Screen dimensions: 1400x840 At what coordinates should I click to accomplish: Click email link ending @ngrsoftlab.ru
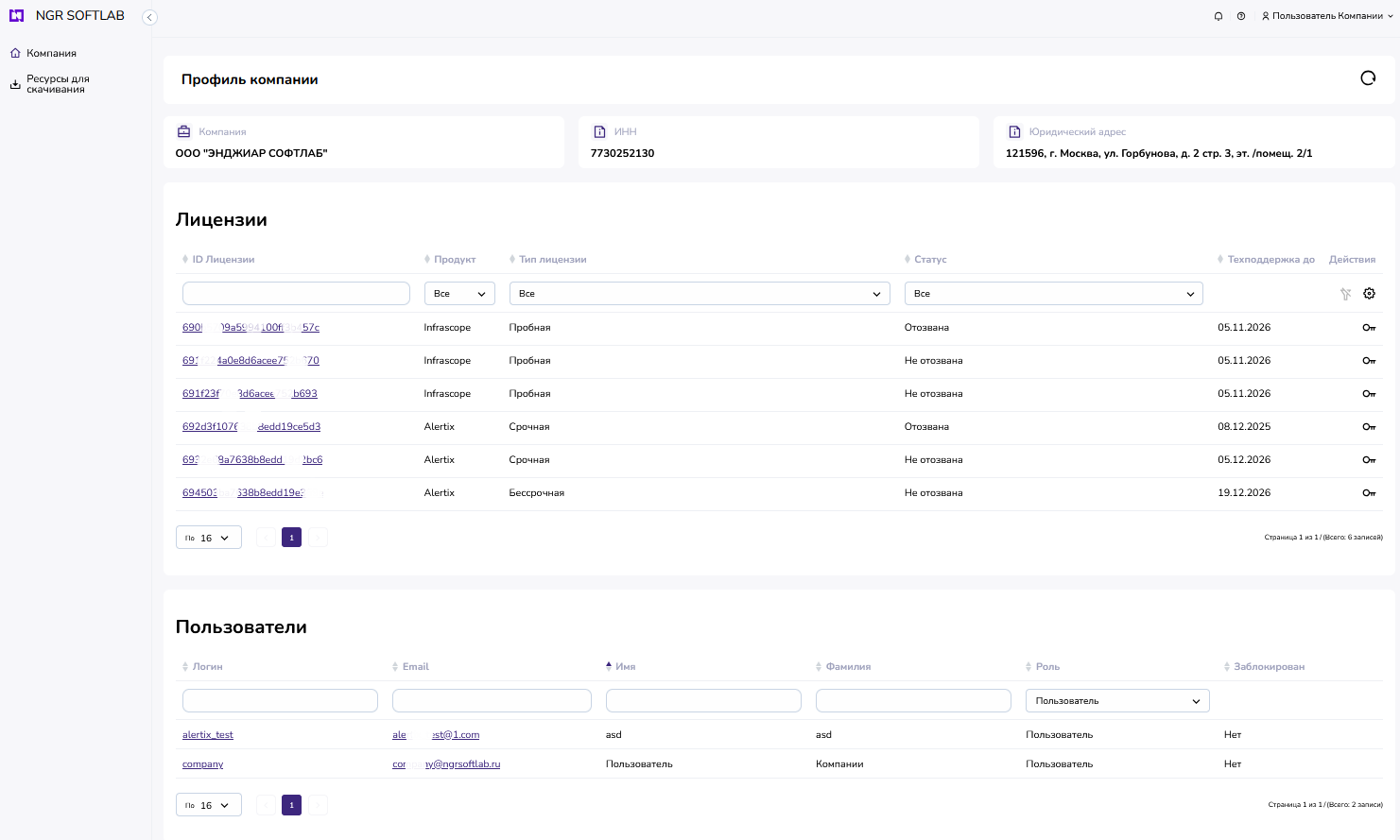click(x=446, y=764)
